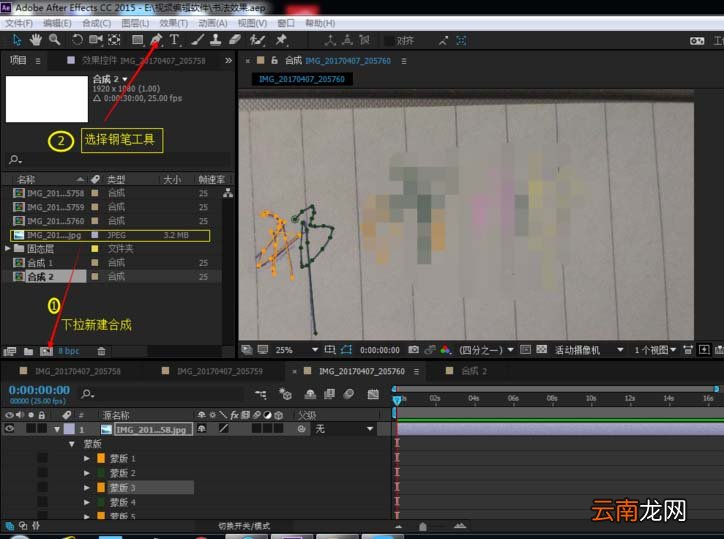Viewport: 724px width, 539px height.
Task: Toggle hide shy layers icon
Action: click(x=310, y=394)
